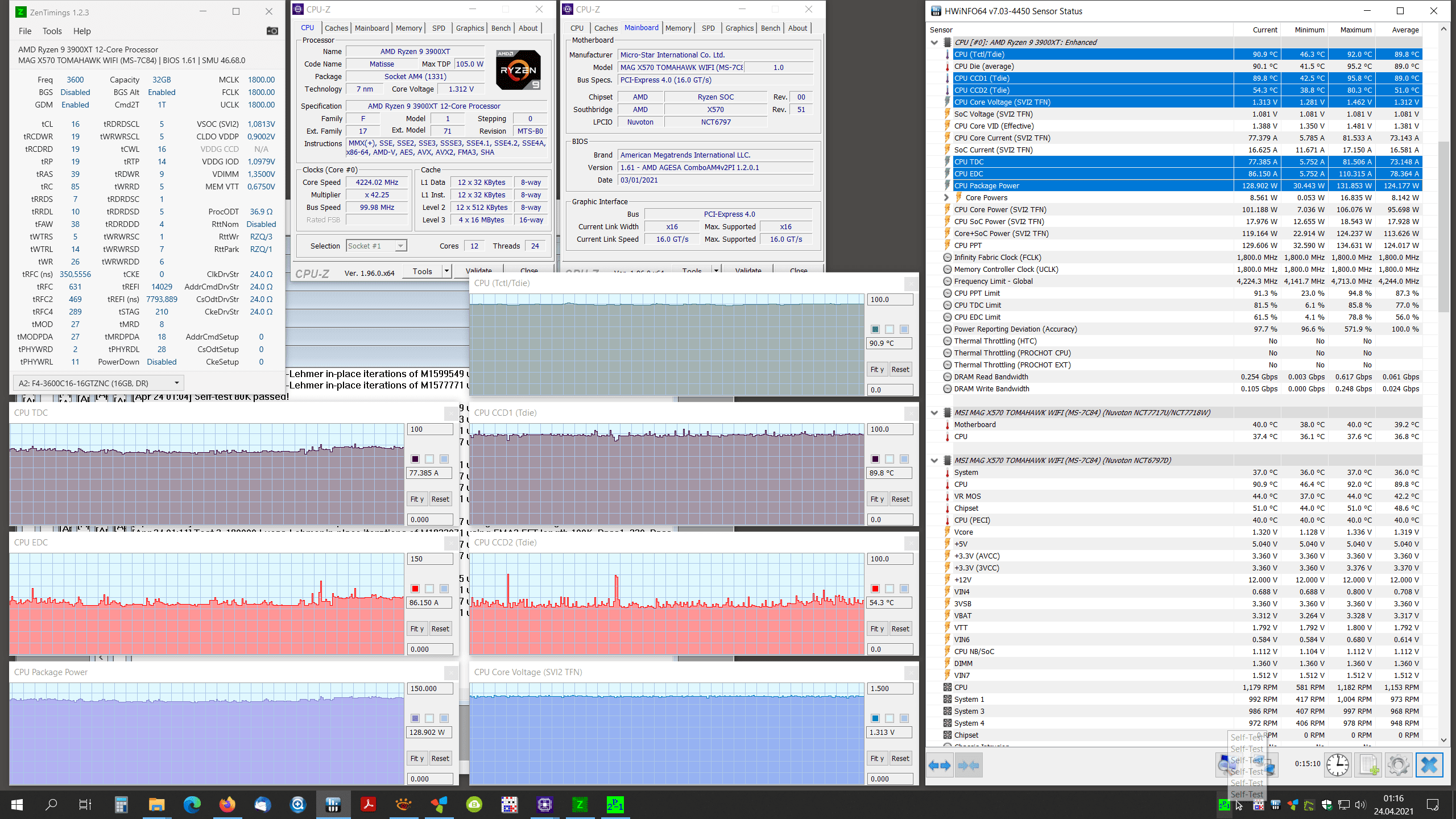The width and height of the screenshot is (1456, 819).
Task: Click HWiNFO collapse-view inward arrows icon
Action: [969, 766]
